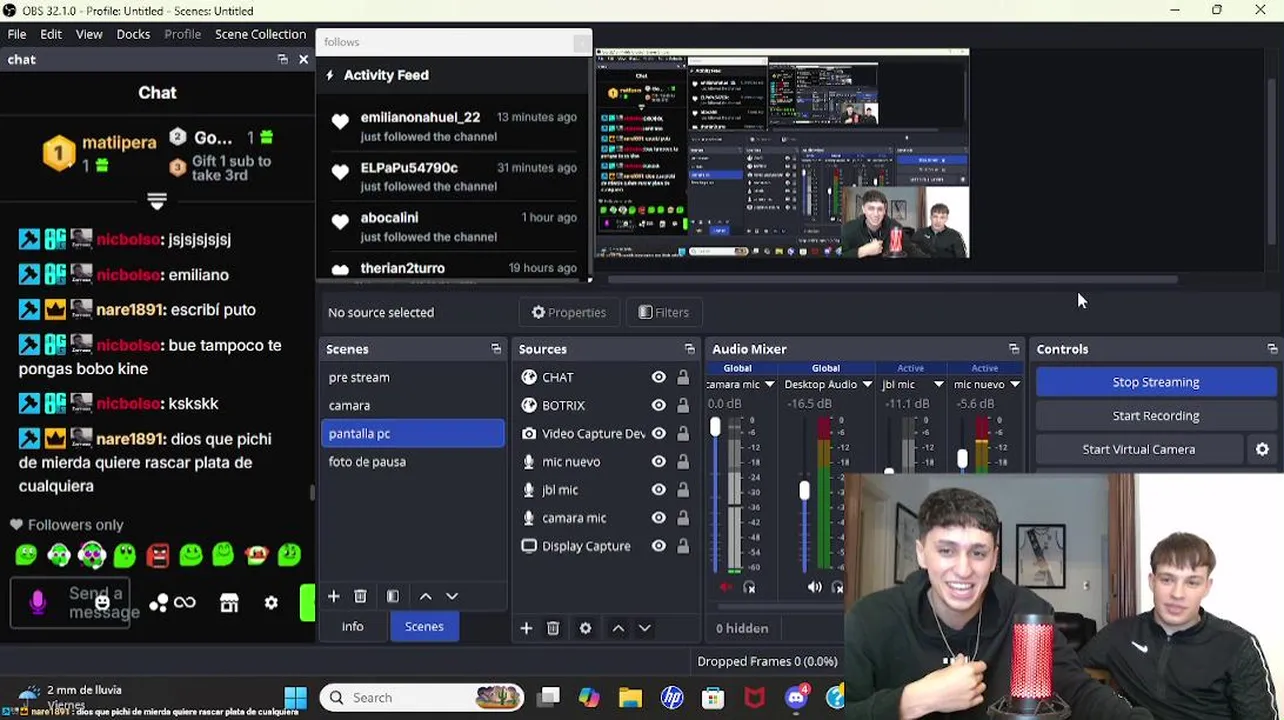Lock the CHAT source
This screenshot has height=720, width=1284.
(x=683, y=377)
